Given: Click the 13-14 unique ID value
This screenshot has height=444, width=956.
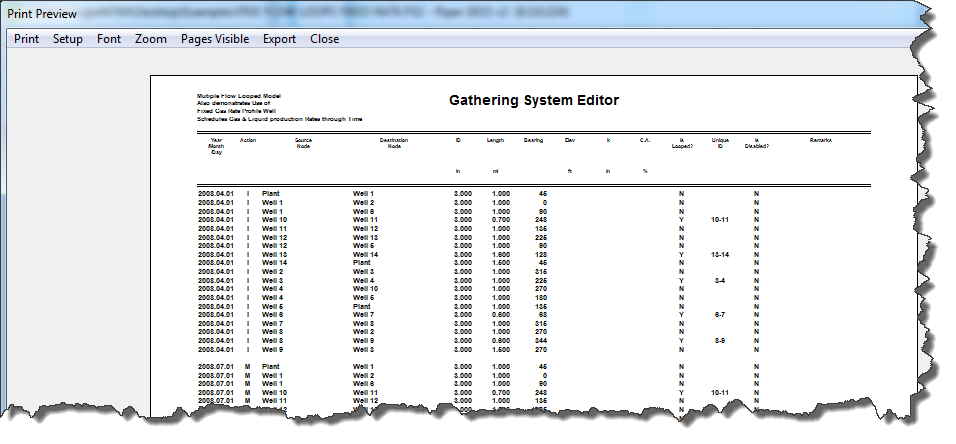Looking at the screenshot, I should pos(720,255).
